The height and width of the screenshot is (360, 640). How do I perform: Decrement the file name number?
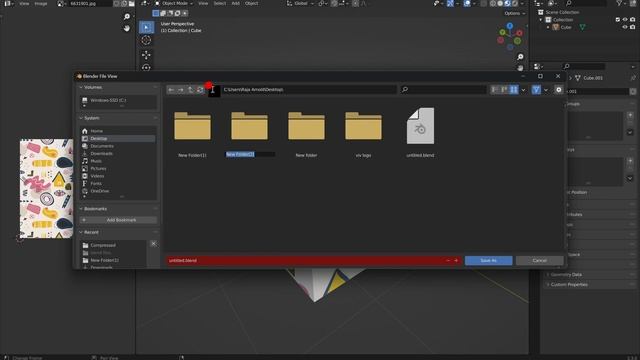click(x=448, y=260)
